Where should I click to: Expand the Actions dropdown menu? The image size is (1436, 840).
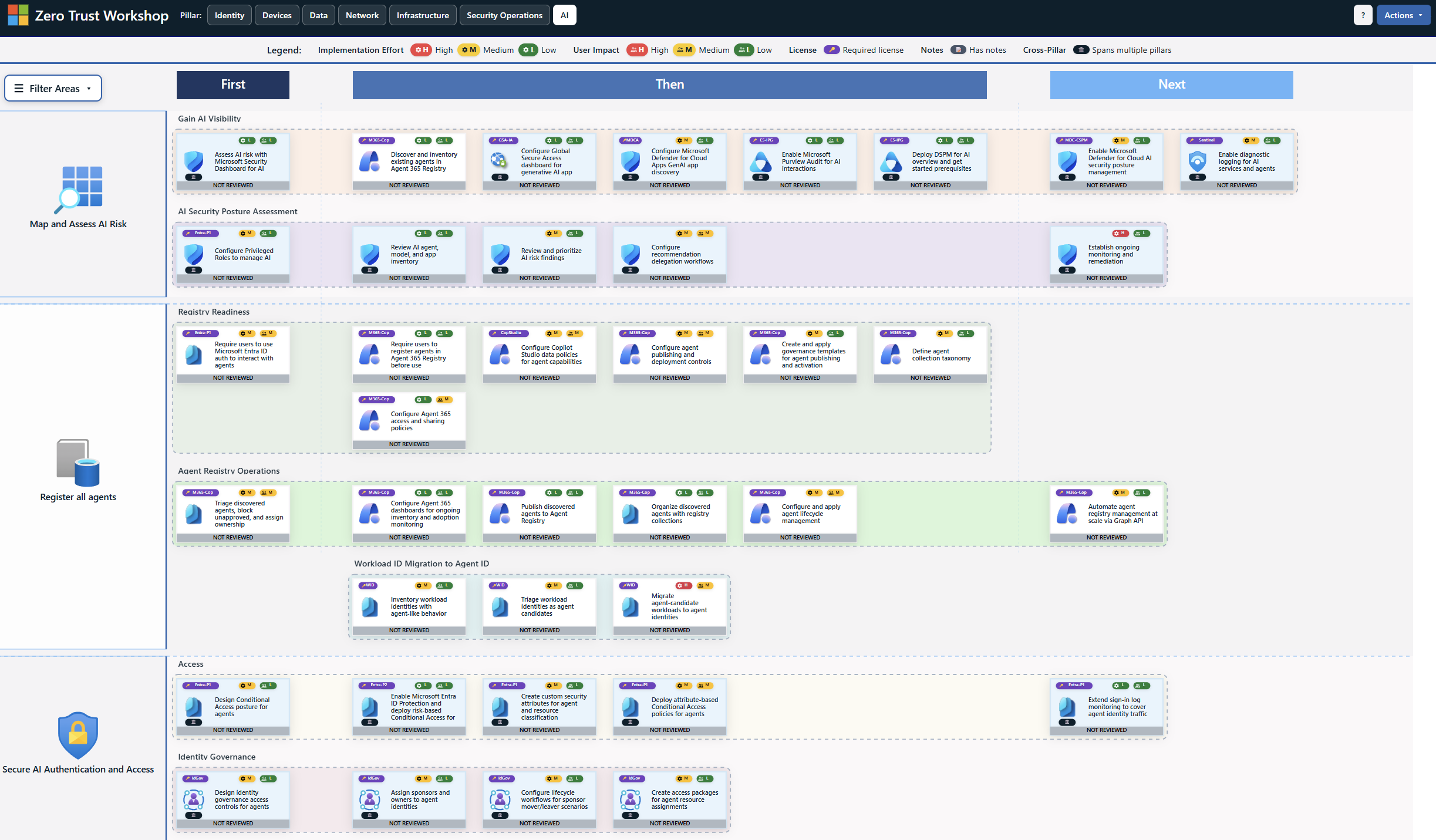(1403, 15)
